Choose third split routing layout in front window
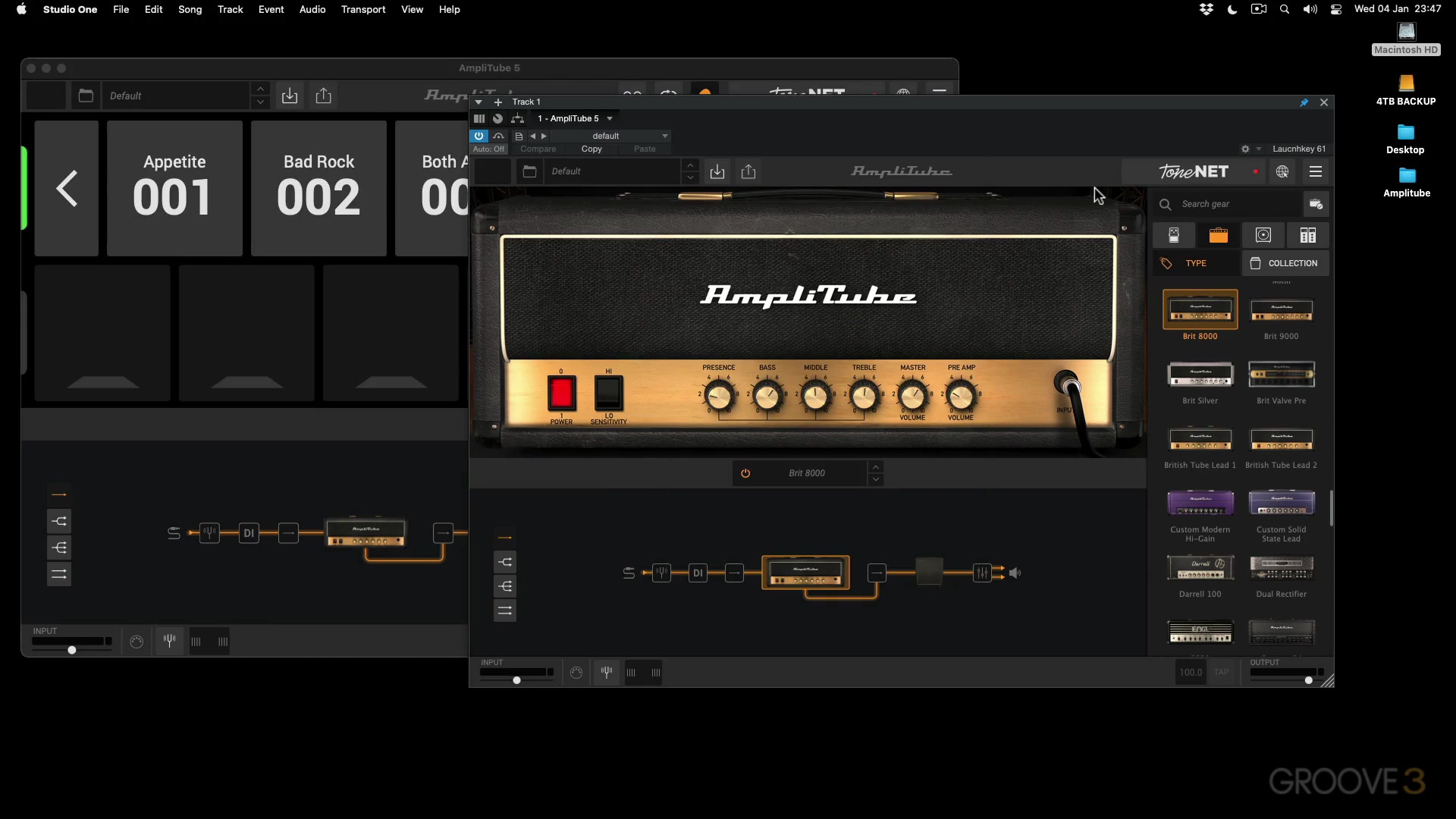Image resolution: width=1456 pixels, height=819 pixels. (x=504, y=586)
